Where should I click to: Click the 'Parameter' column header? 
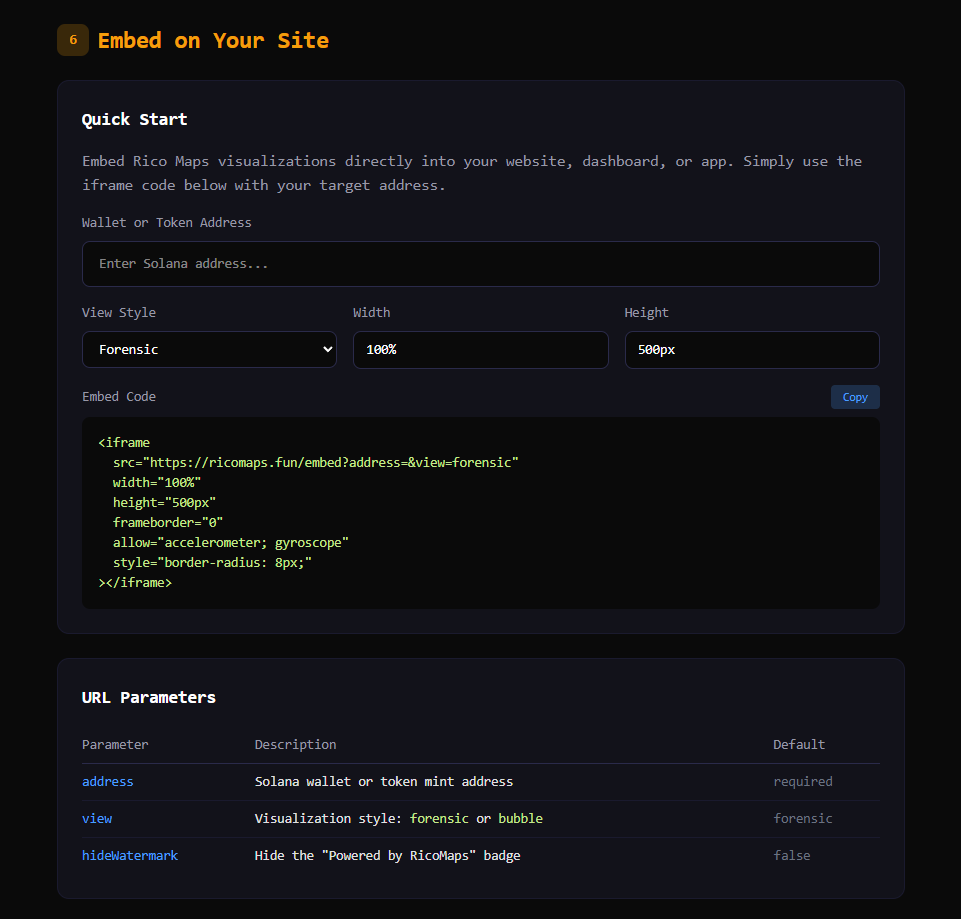(x=115, y=744)
